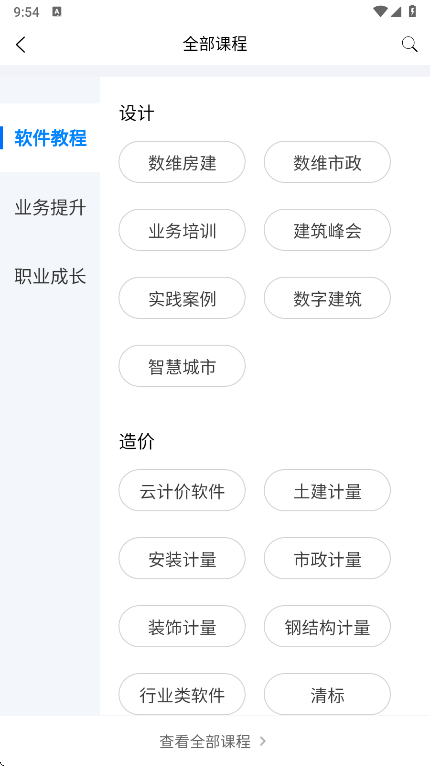Open the 建筑峰会 tag
Image resolution: width=430 pixels, height=766 pixels.
tap(327, 230)
